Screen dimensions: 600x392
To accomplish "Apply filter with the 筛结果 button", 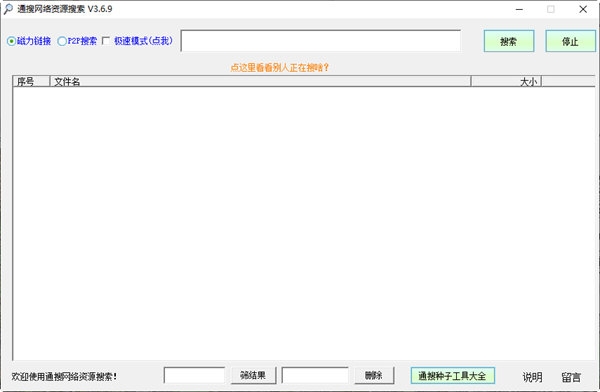I will tap(253, 375).
